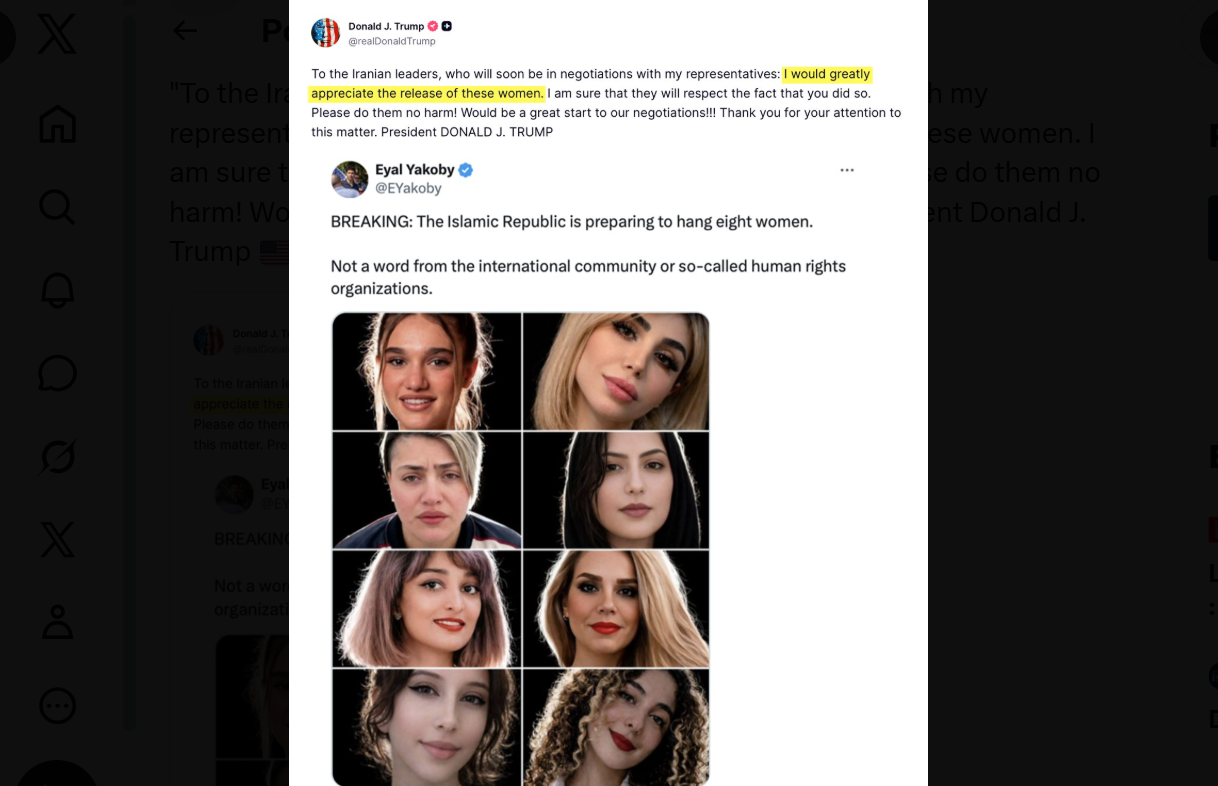The image size is (1218, 786).
Task: Click Donald J. Trump profile avatar
Action: [325, 33]
